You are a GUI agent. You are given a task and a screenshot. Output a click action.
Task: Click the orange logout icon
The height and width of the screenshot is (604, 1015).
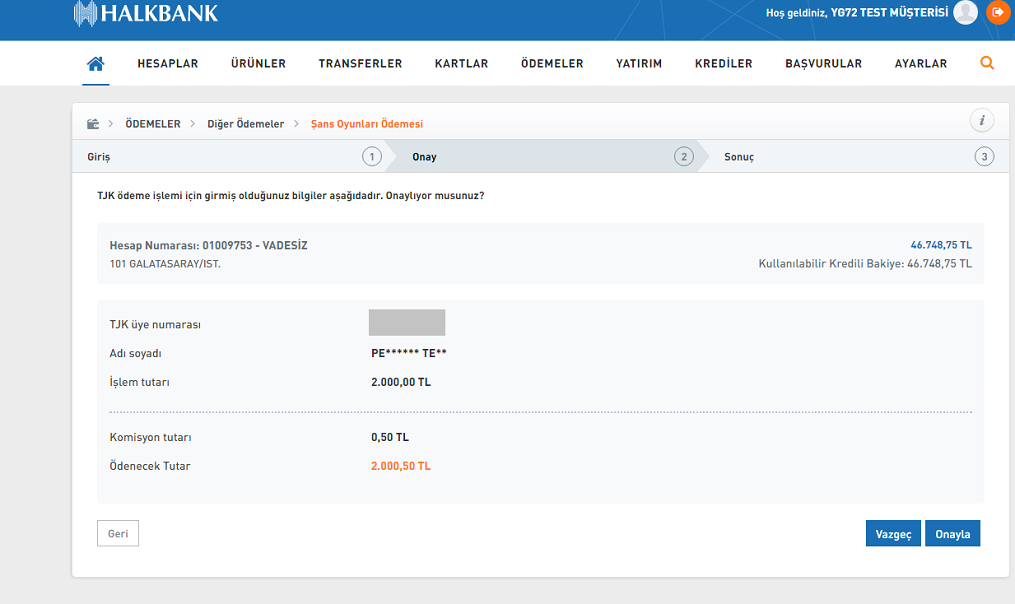coord(998,12)
